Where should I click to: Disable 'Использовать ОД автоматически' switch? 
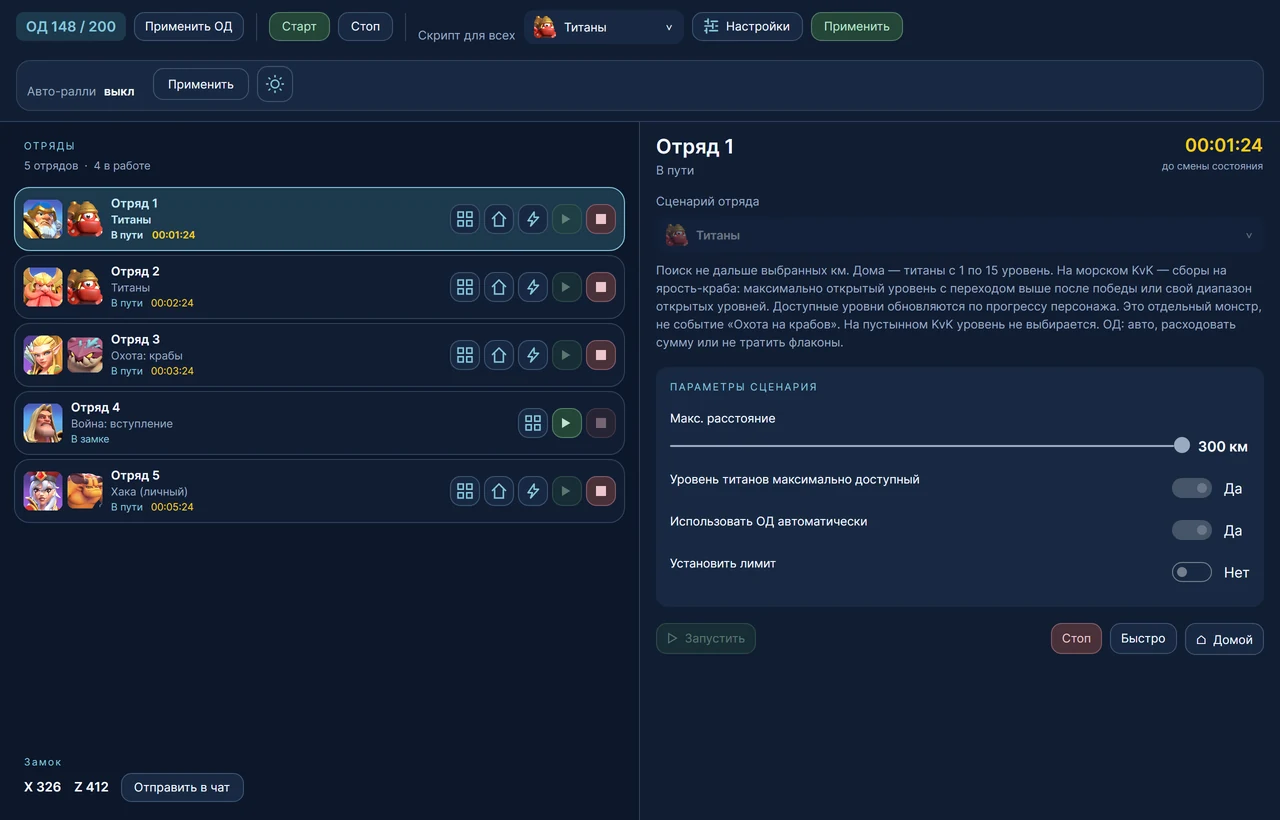pos(1192,530)
